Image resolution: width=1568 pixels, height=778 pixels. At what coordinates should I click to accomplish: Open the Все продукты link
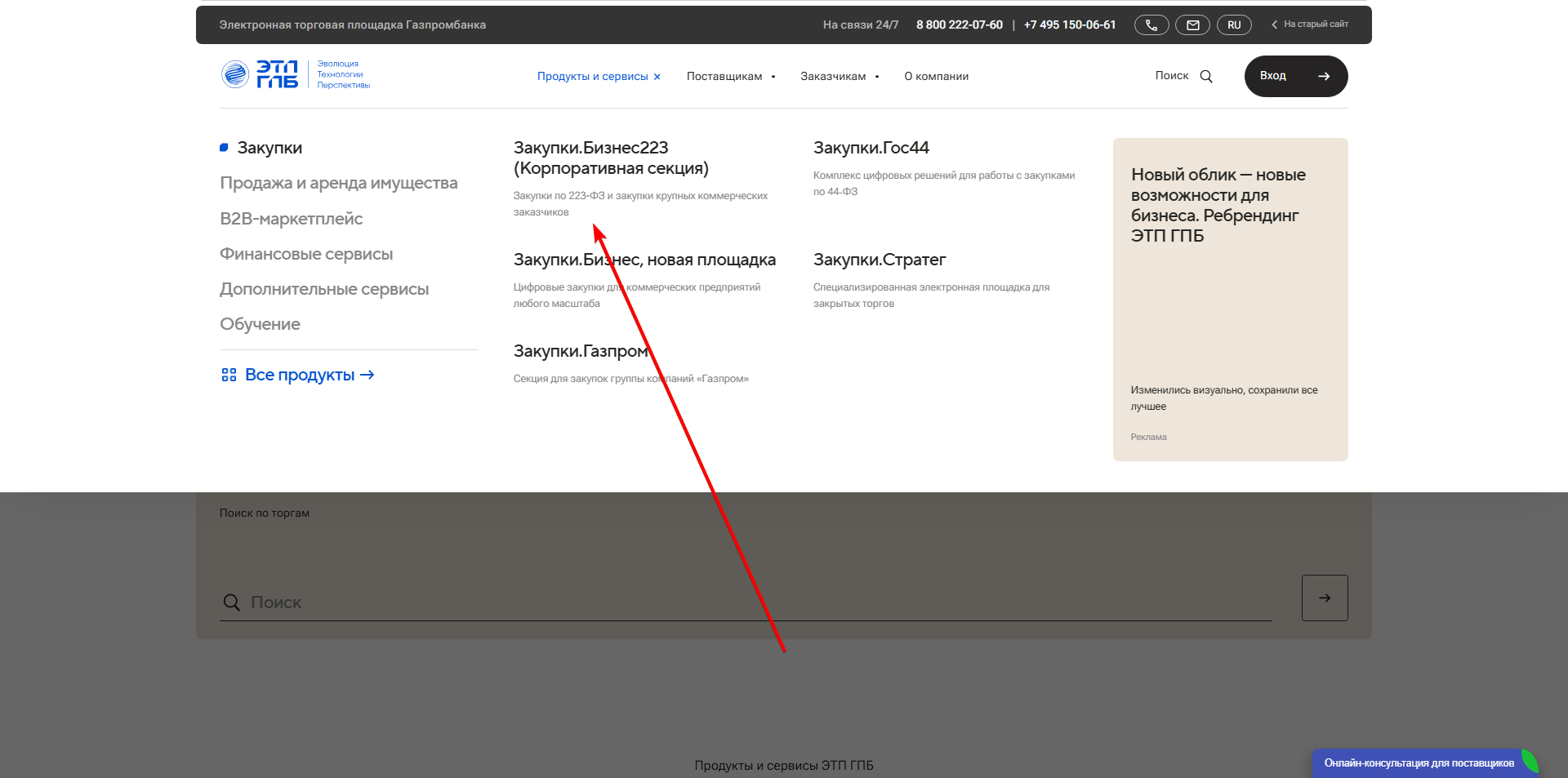coord(309,375)
